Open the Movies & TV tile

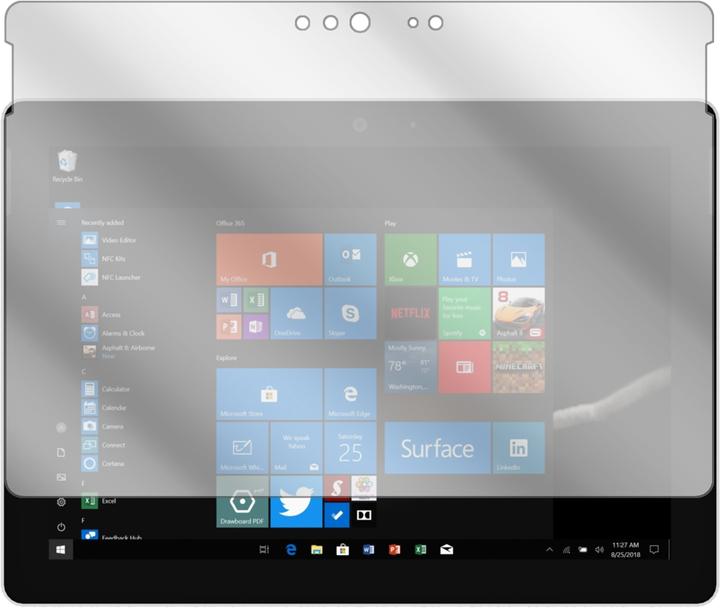pos(465,259)
